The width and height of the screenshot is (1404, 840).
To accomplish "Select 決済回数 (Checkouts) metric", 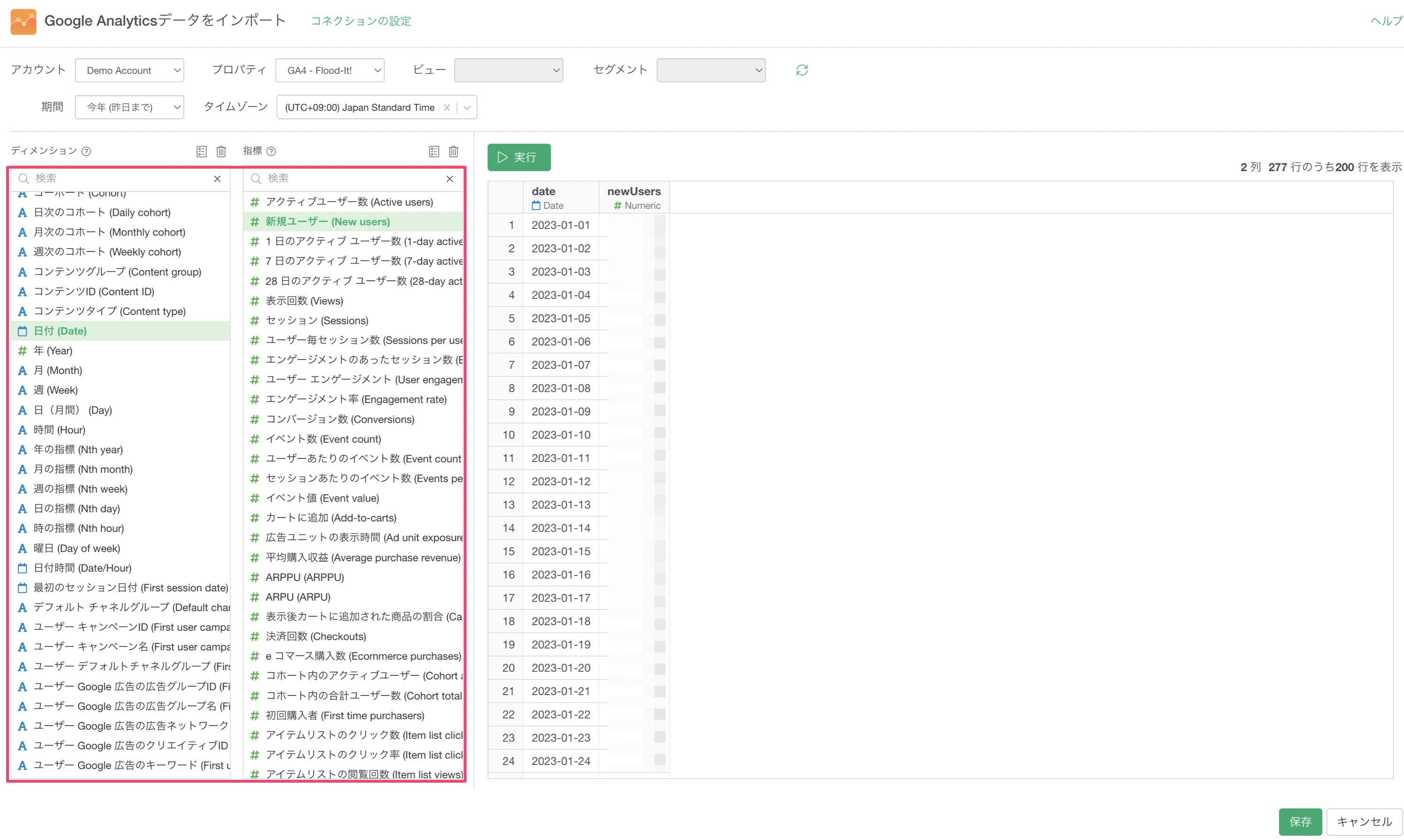I will pyautogui.click(x=354, y=637).
